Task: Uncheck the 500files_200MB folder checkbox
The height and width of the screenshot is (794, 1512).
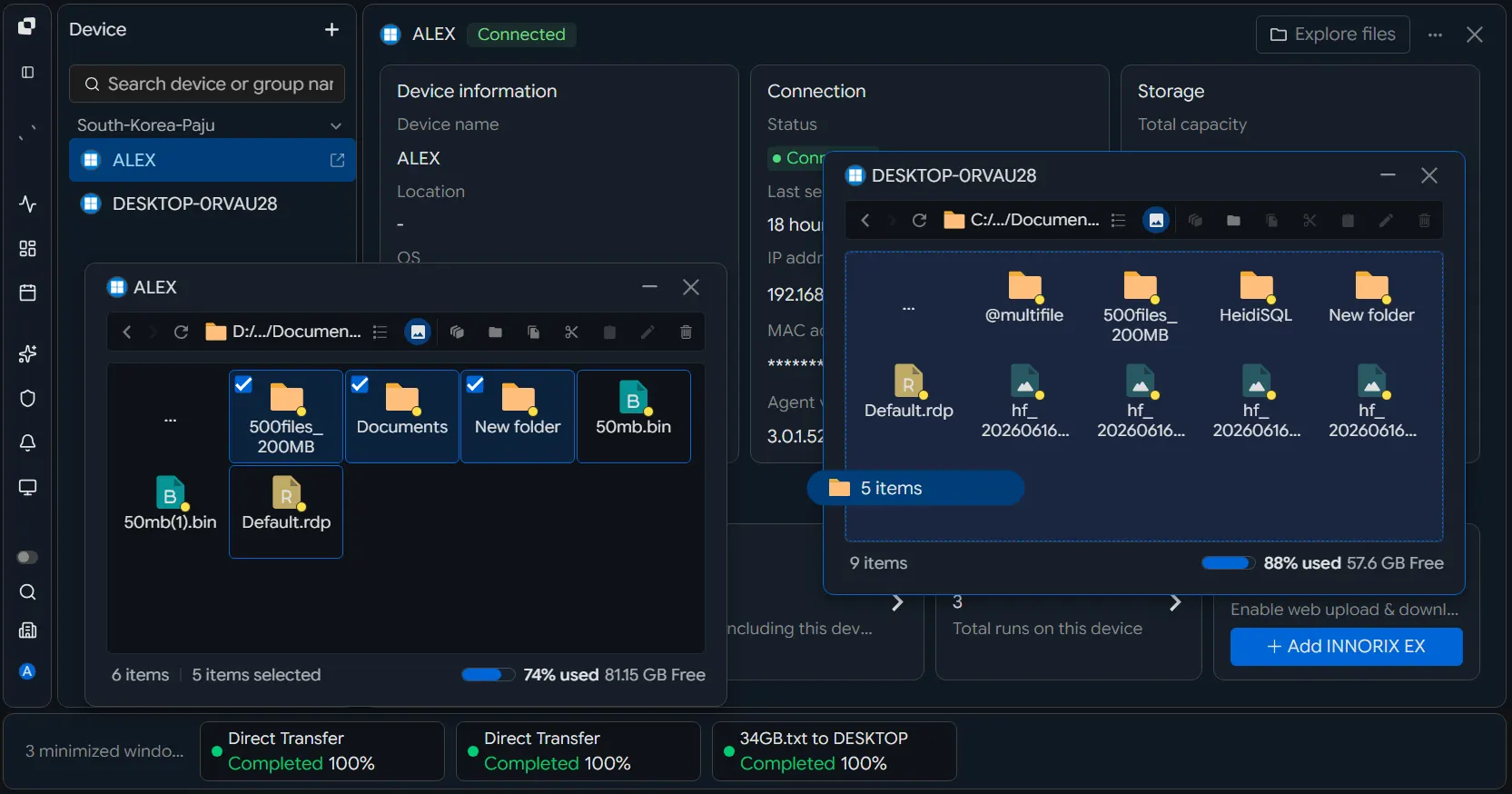Action: point(243,384)
